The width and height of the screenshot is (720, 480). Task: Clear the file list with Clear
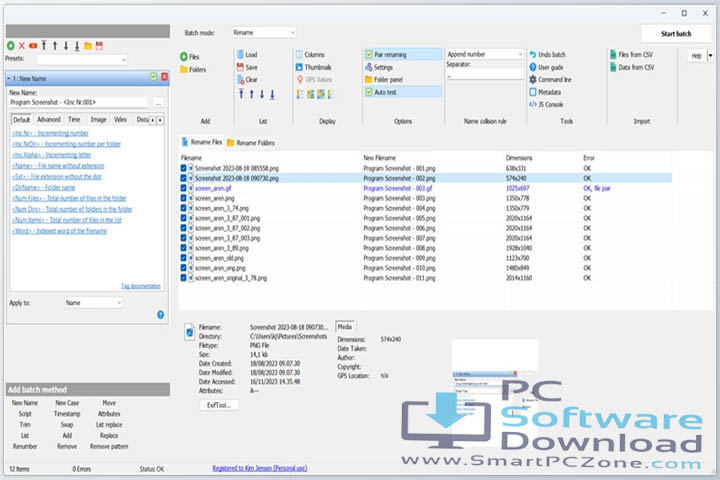point(247,79)
